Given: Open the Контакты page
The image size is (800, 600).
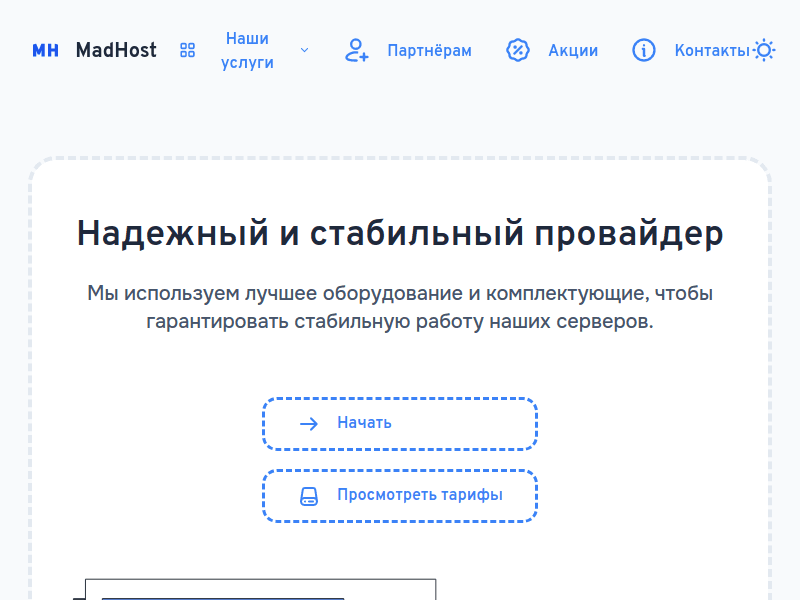Looking at the screenshot, I should pyautogui.click(x=710, y=50).
